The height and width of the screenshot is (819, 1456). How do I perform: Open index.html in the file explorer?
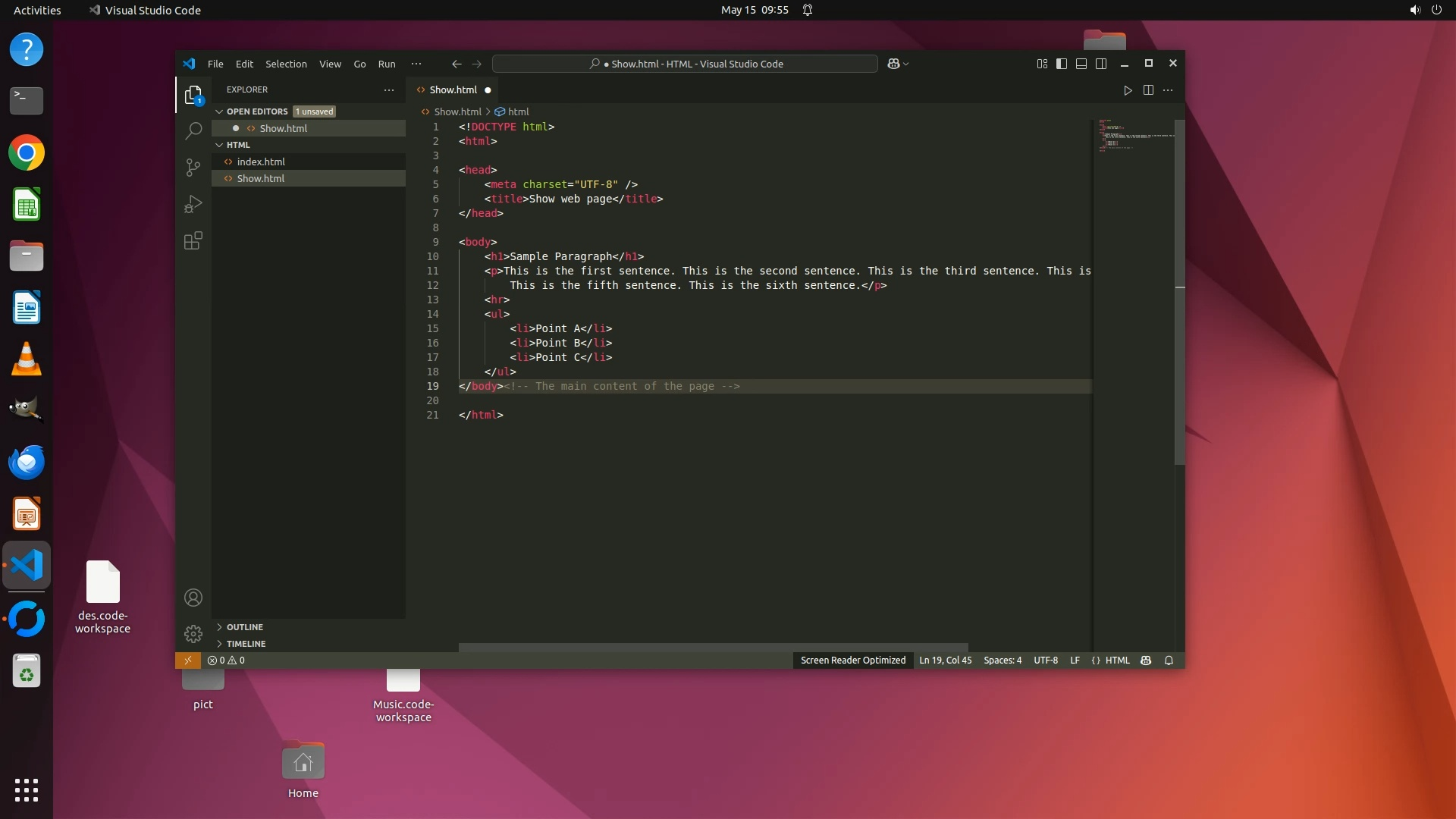(x=261, y=162)
